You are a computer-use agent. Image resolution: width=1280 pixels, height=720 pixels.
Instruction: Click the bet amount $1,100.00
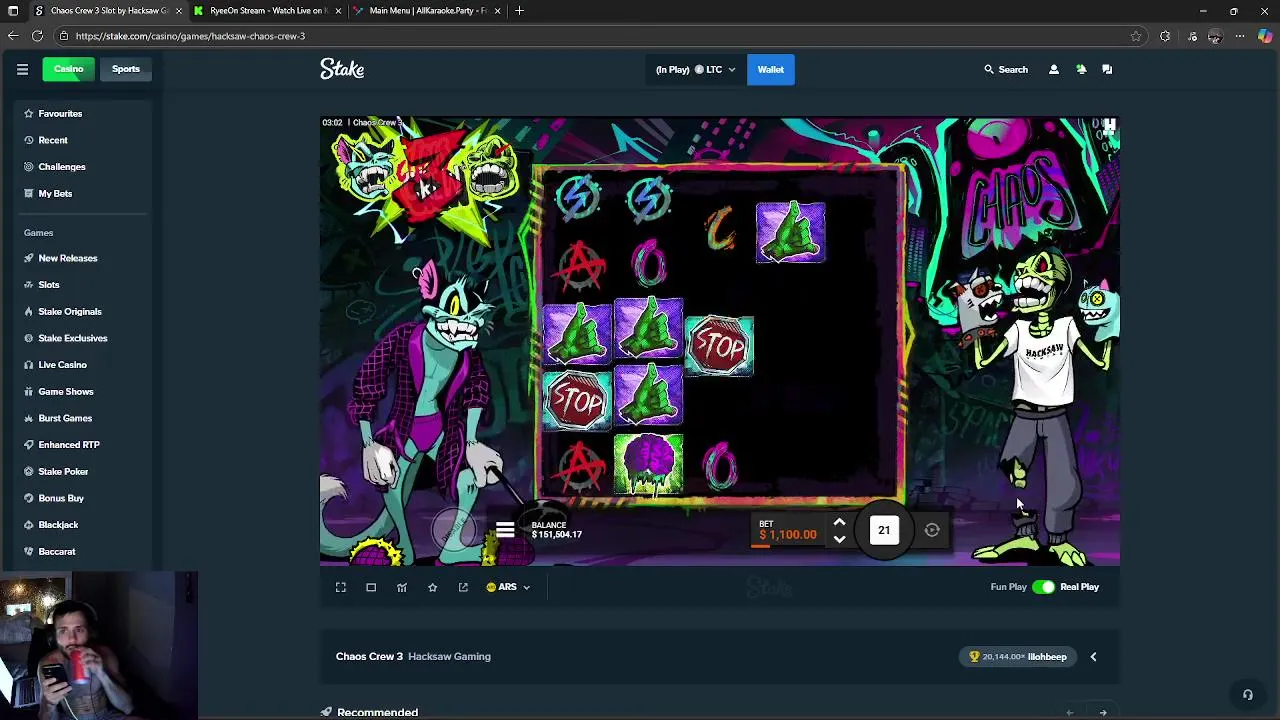click(x=788, y=535)
